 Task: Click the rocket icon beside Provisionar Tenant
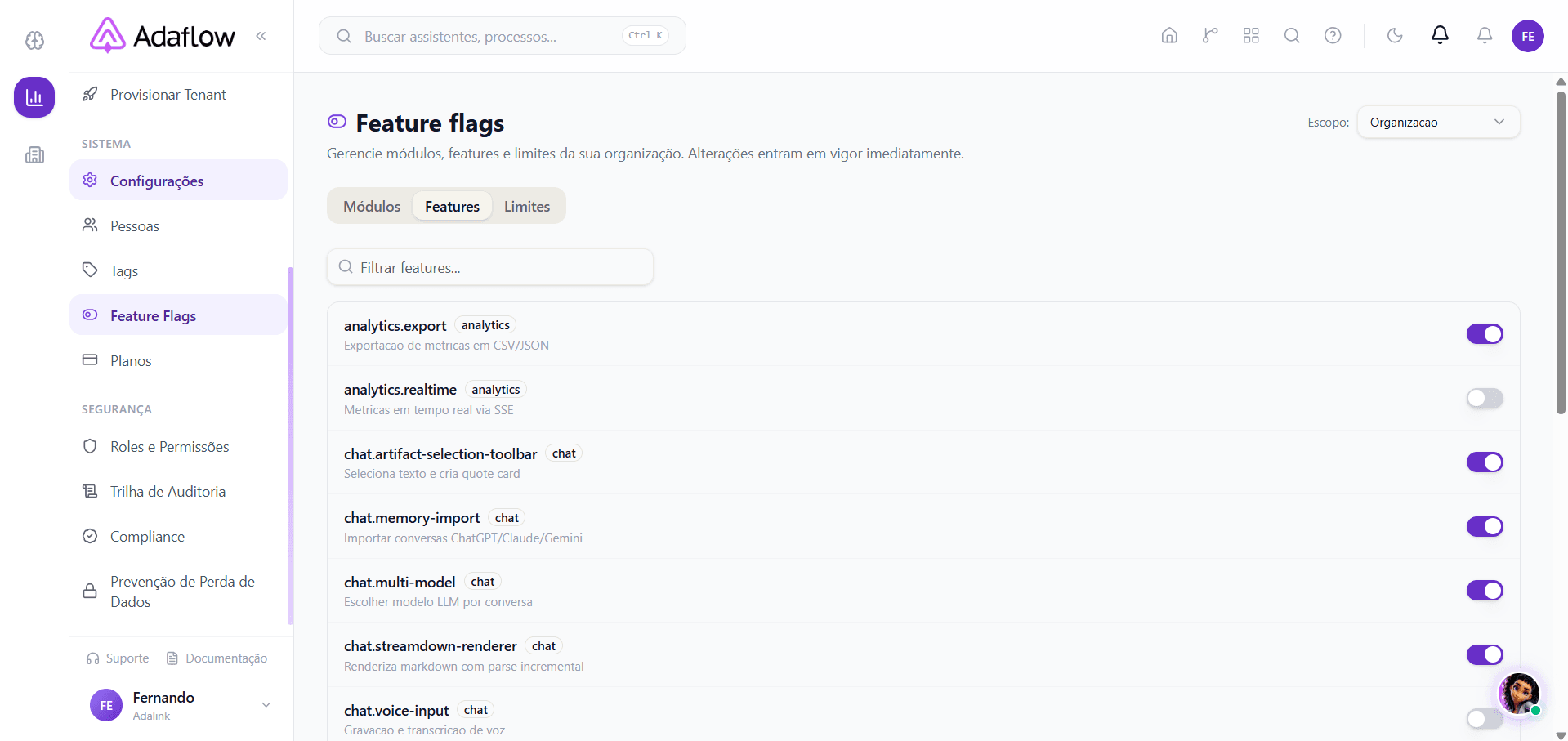point(90,94)
